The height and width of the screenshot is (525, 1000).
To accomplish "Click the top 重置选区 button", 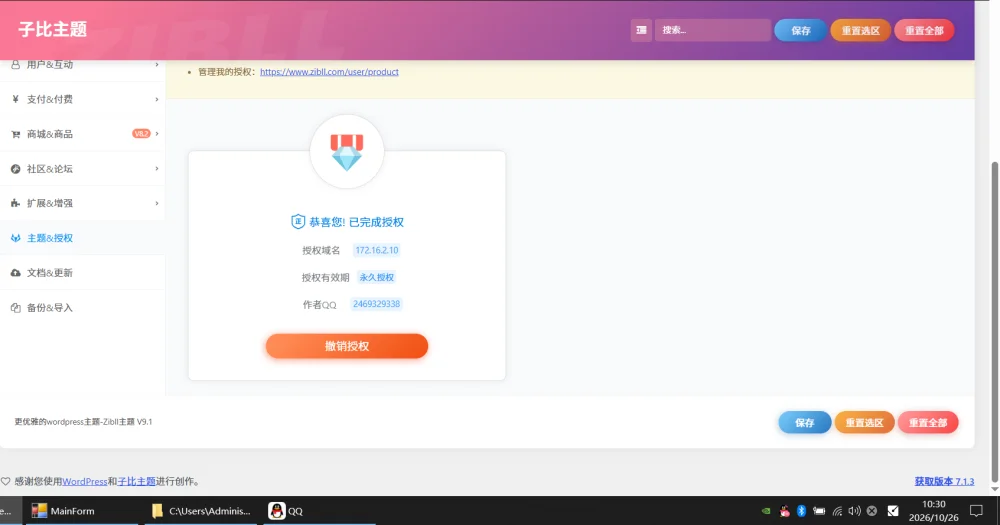I will [860, 30].
